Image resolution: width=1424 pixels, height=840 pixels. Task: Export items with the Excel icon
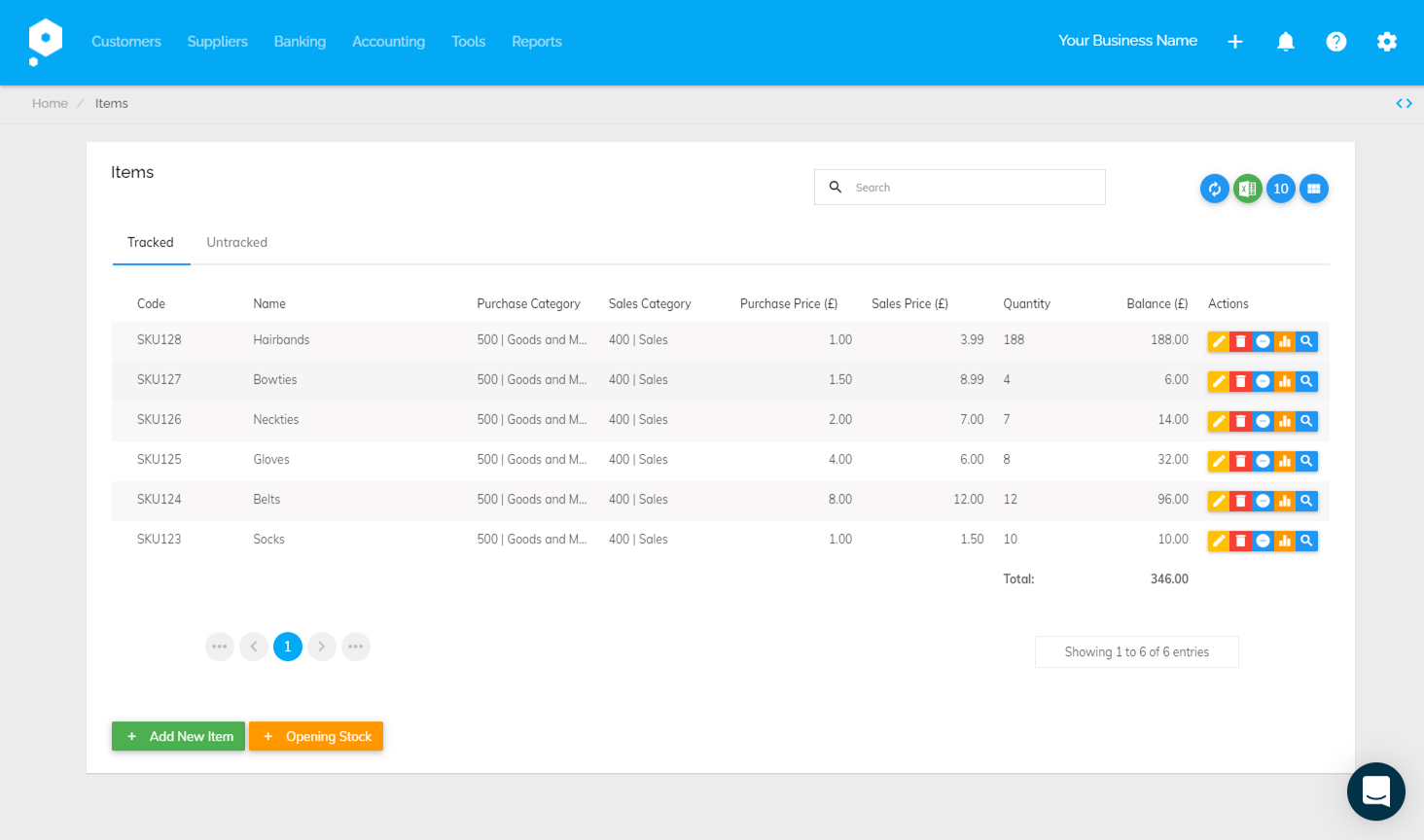point(1248,189)
